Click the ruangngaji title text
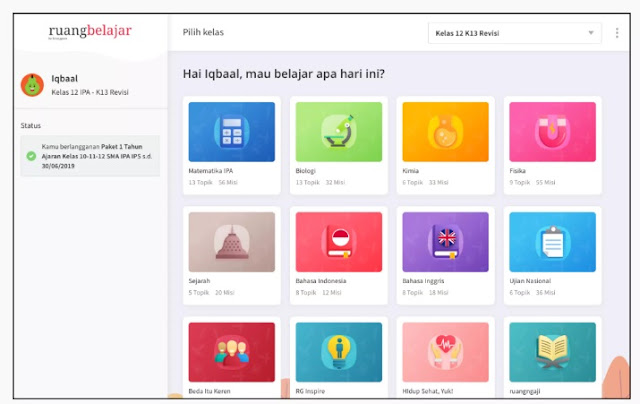The height and width of the screenshot is (404, 640). click(x=525, y=391)
